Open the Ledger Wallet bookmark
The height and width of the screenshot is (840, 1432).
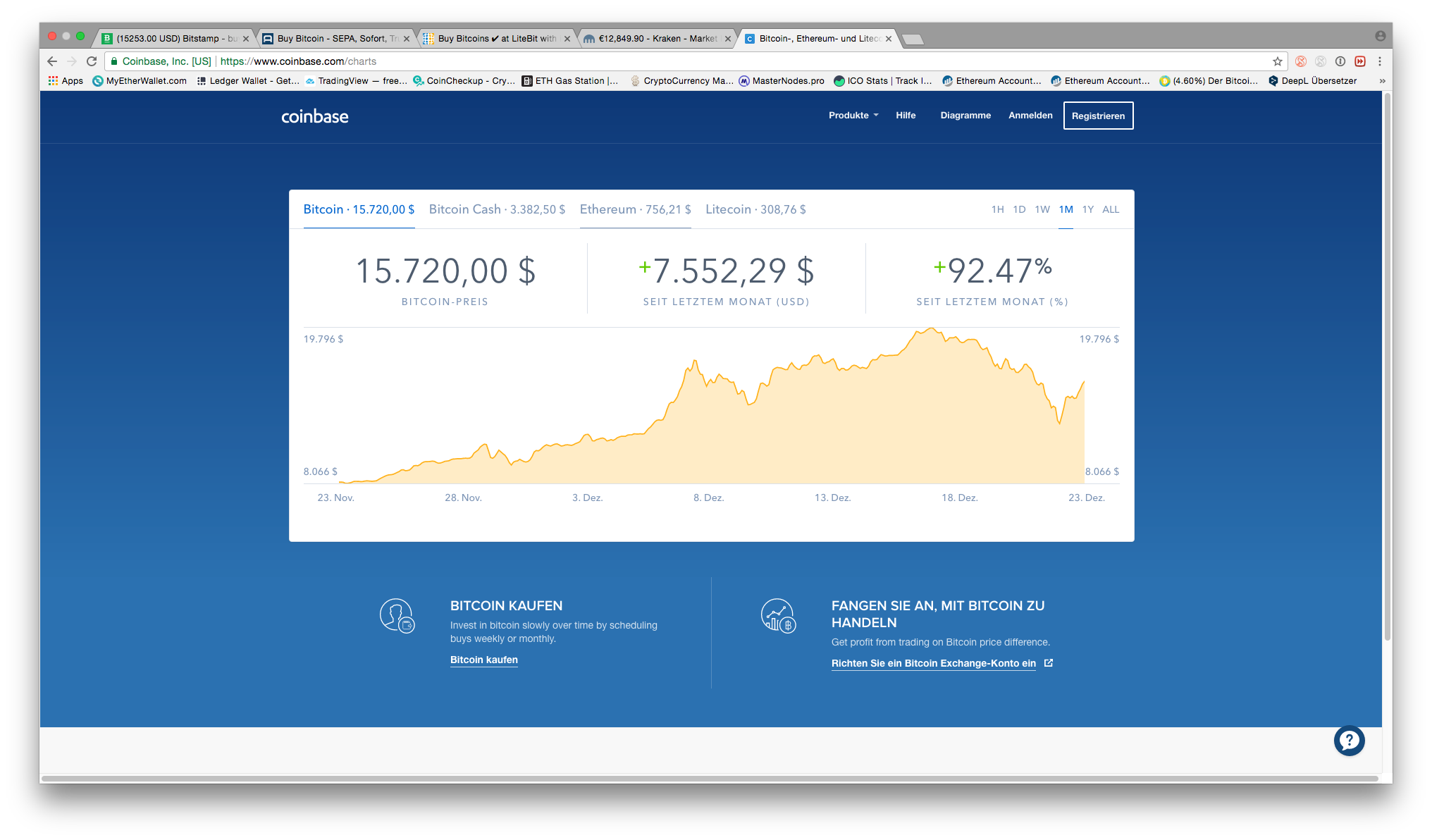248,81
